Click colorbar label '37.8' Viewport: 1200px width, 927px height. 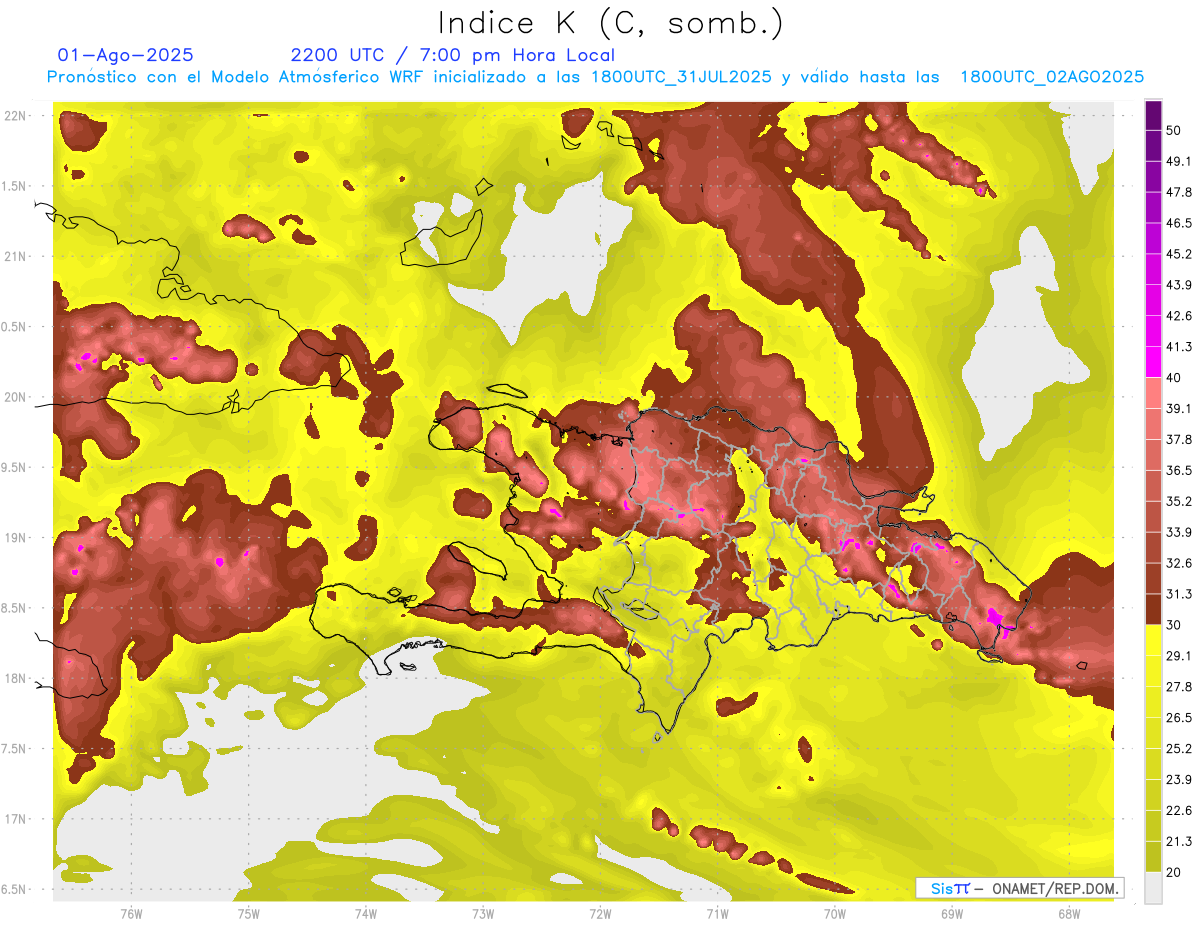[1179, 440]
